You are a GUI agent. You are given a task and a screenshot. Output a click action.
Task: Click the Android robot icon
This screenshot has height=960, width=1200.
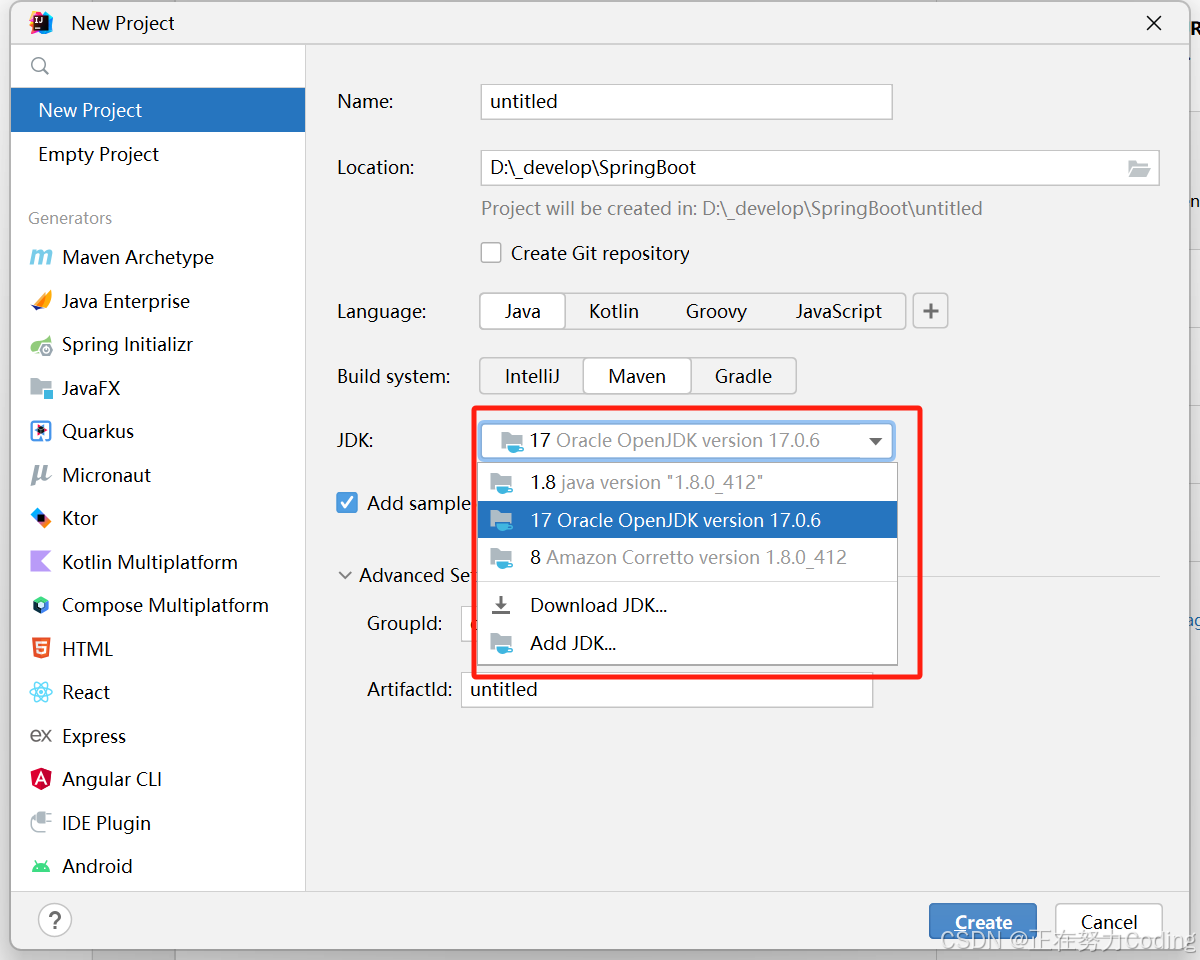click(41, 867)
